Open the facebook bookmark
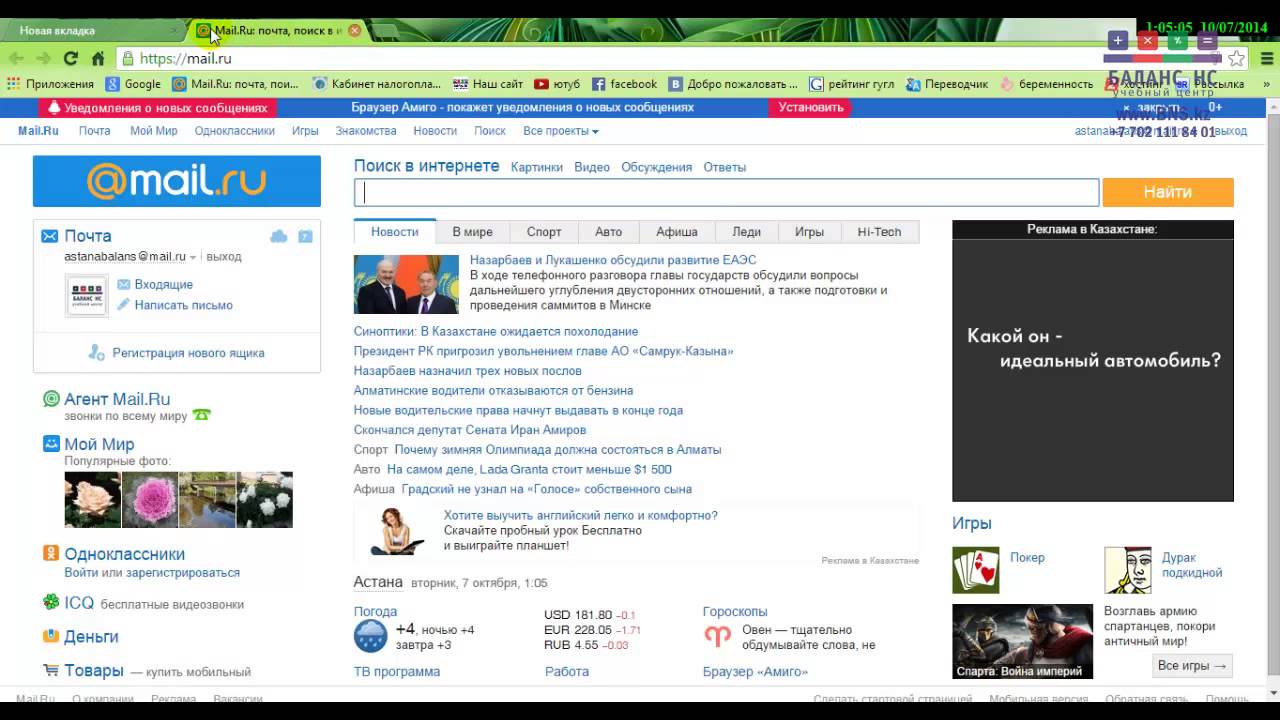 click(624, 84)
